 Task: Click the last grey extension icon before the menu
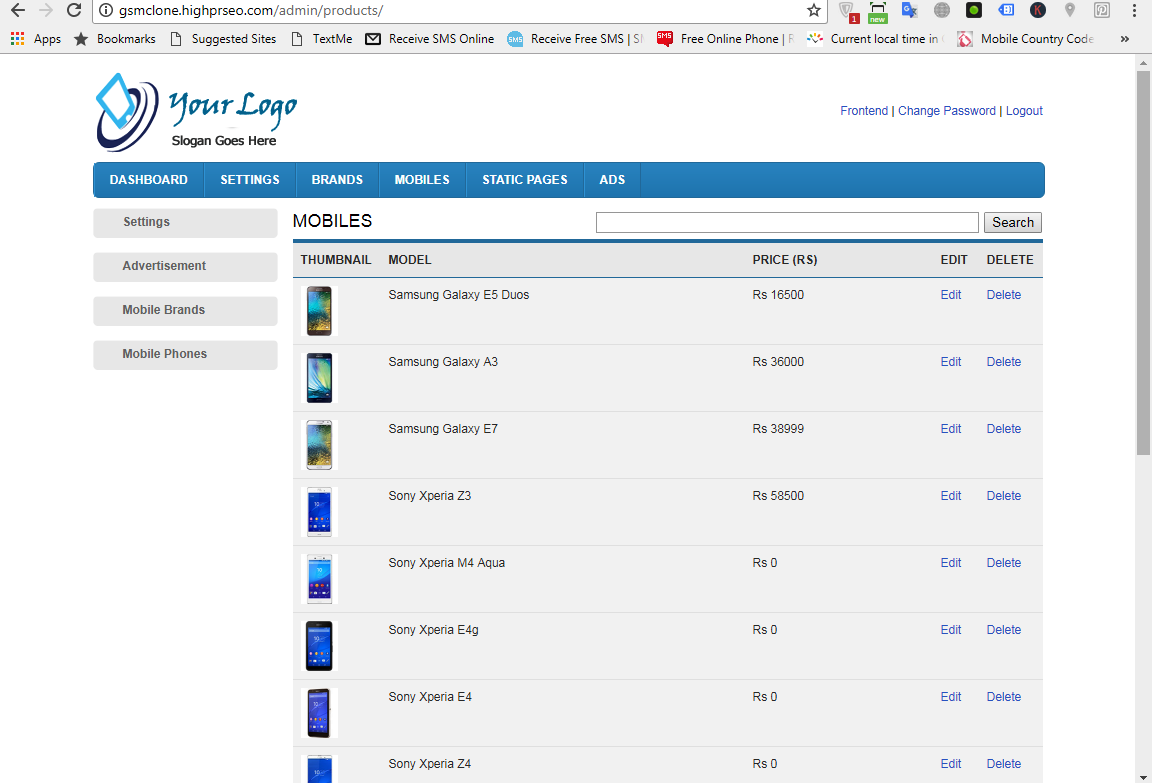[x=1102, y=10]
